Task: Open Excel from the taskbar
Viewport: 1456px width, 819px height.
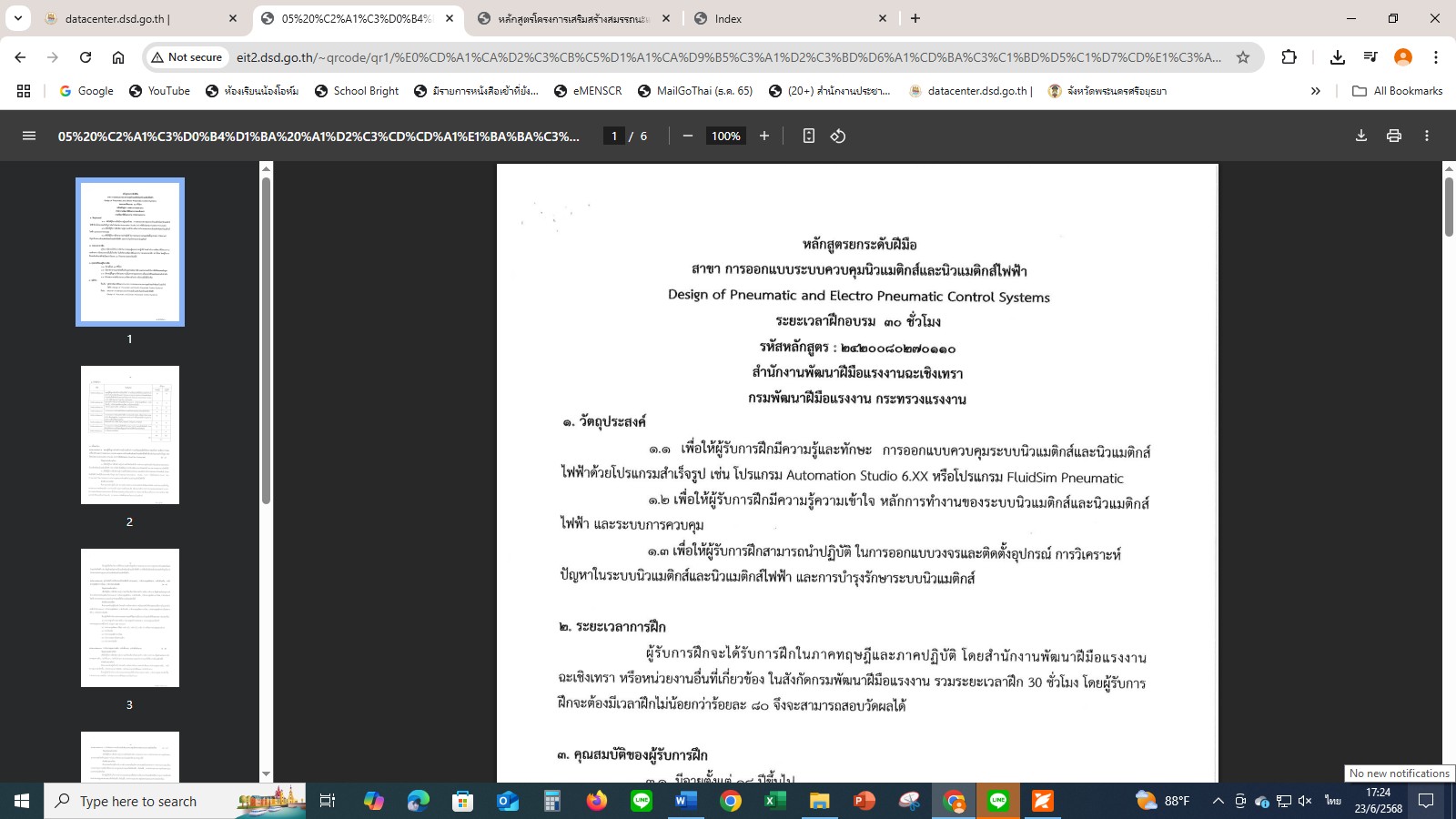Action: click(775, 801)
